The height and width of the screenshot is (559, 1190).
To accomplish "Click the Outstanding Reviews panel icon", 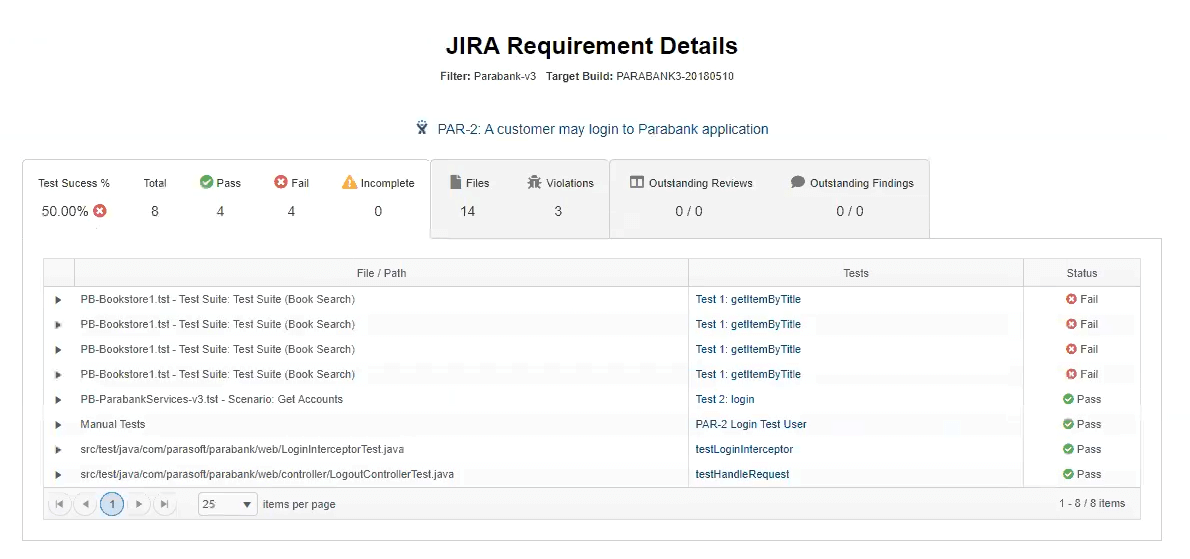I will click(x=636, y=182).
